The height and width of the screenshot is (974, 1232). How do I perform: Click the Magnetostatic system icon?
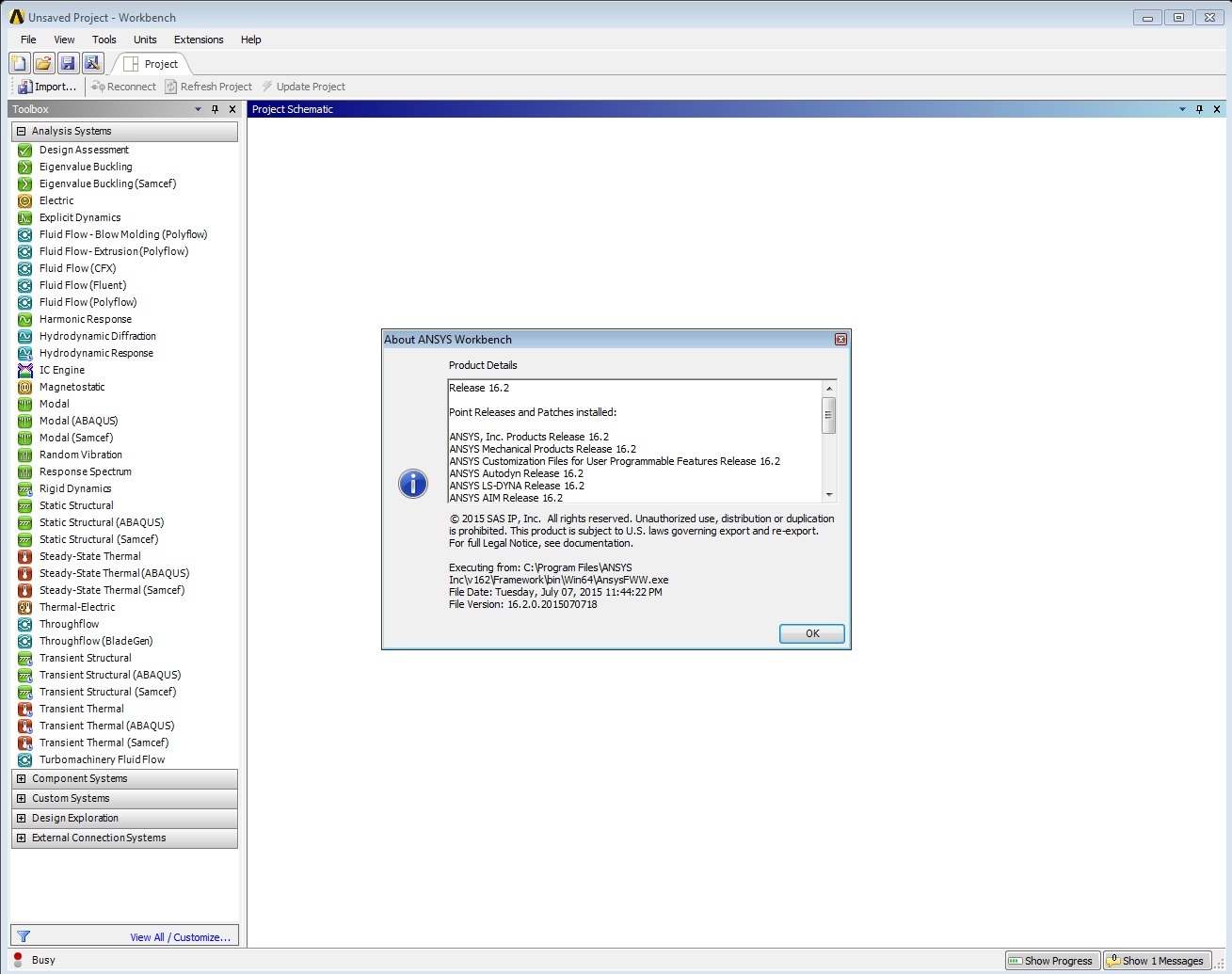[x=25, y=387]
